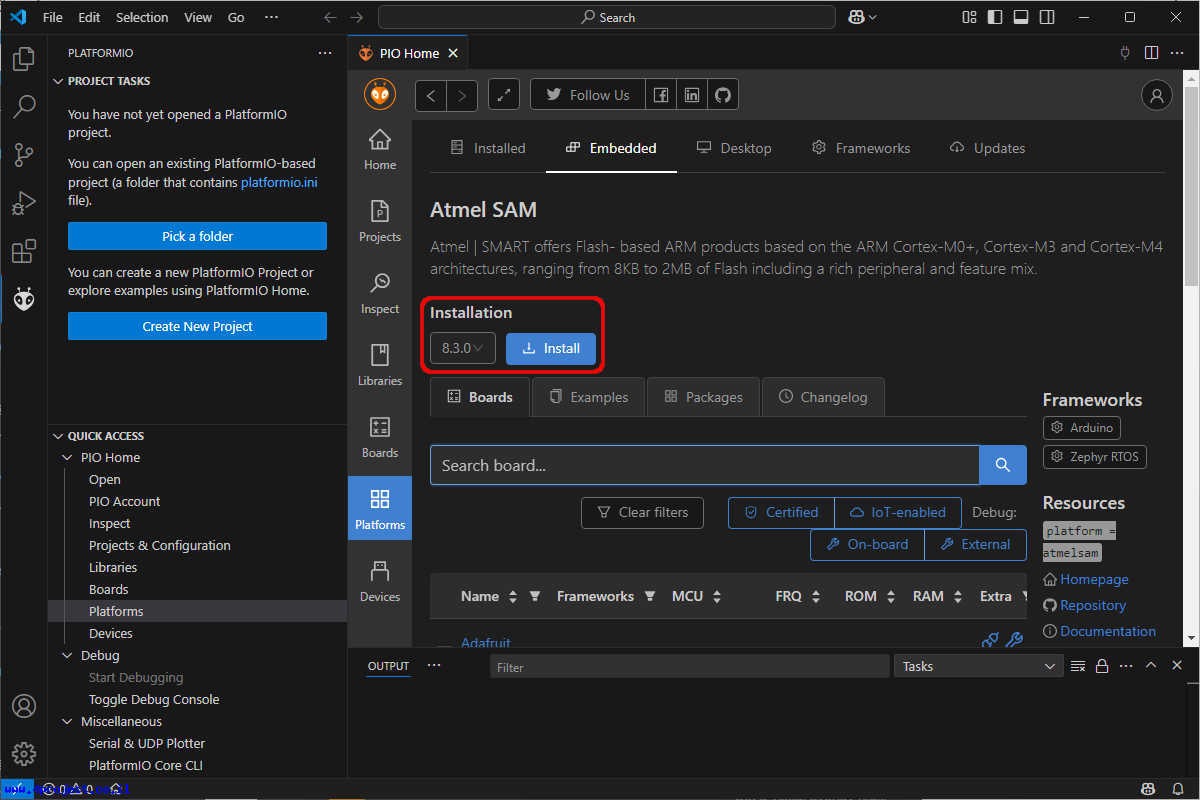This screenshot has height=800, width=1200.
Task: Collapse the Miscellaneous tree node
Action: click(68, 721)
